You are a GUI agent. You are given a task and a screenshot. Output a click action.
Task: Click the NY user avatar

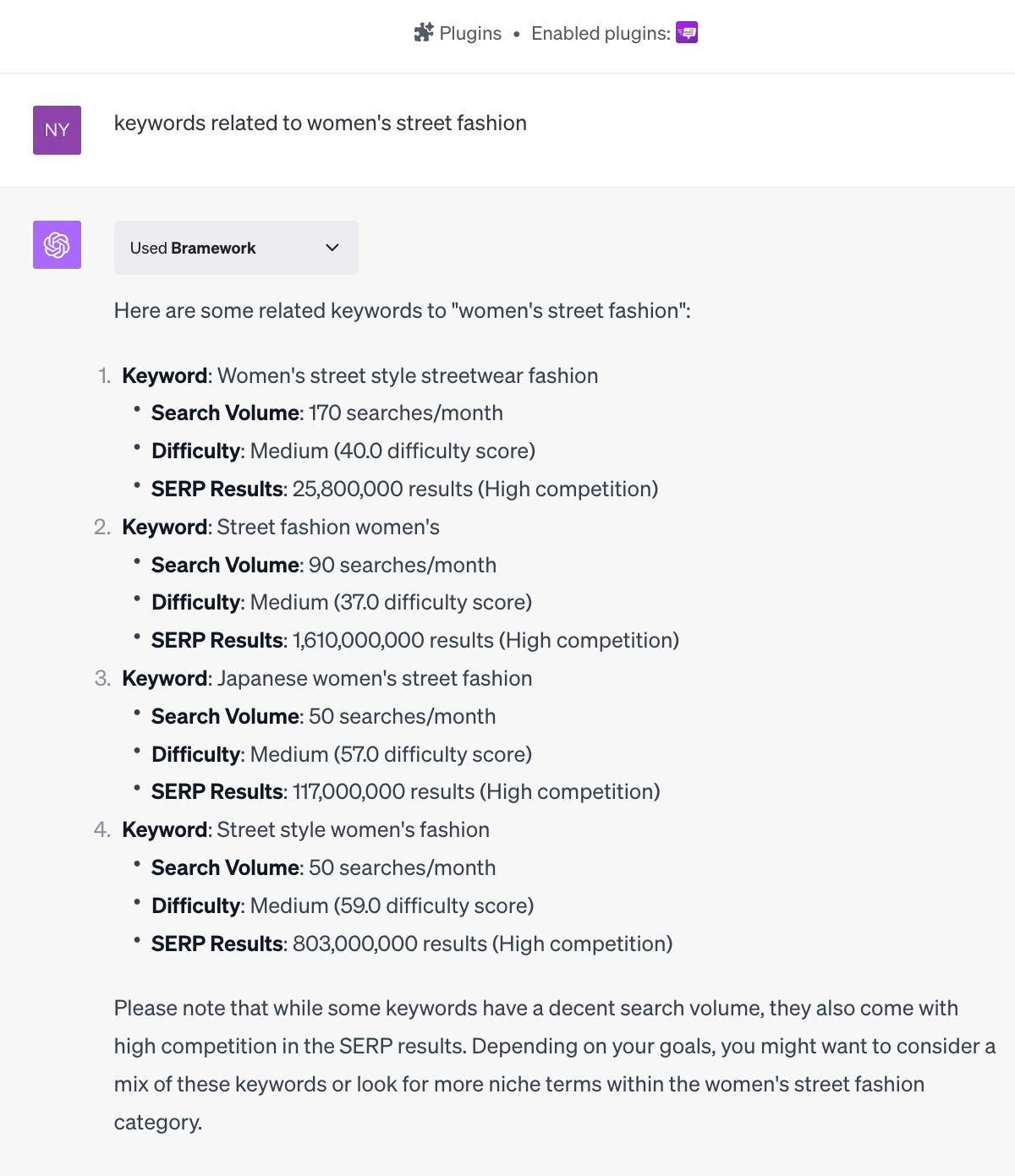(x=57, y=130)
